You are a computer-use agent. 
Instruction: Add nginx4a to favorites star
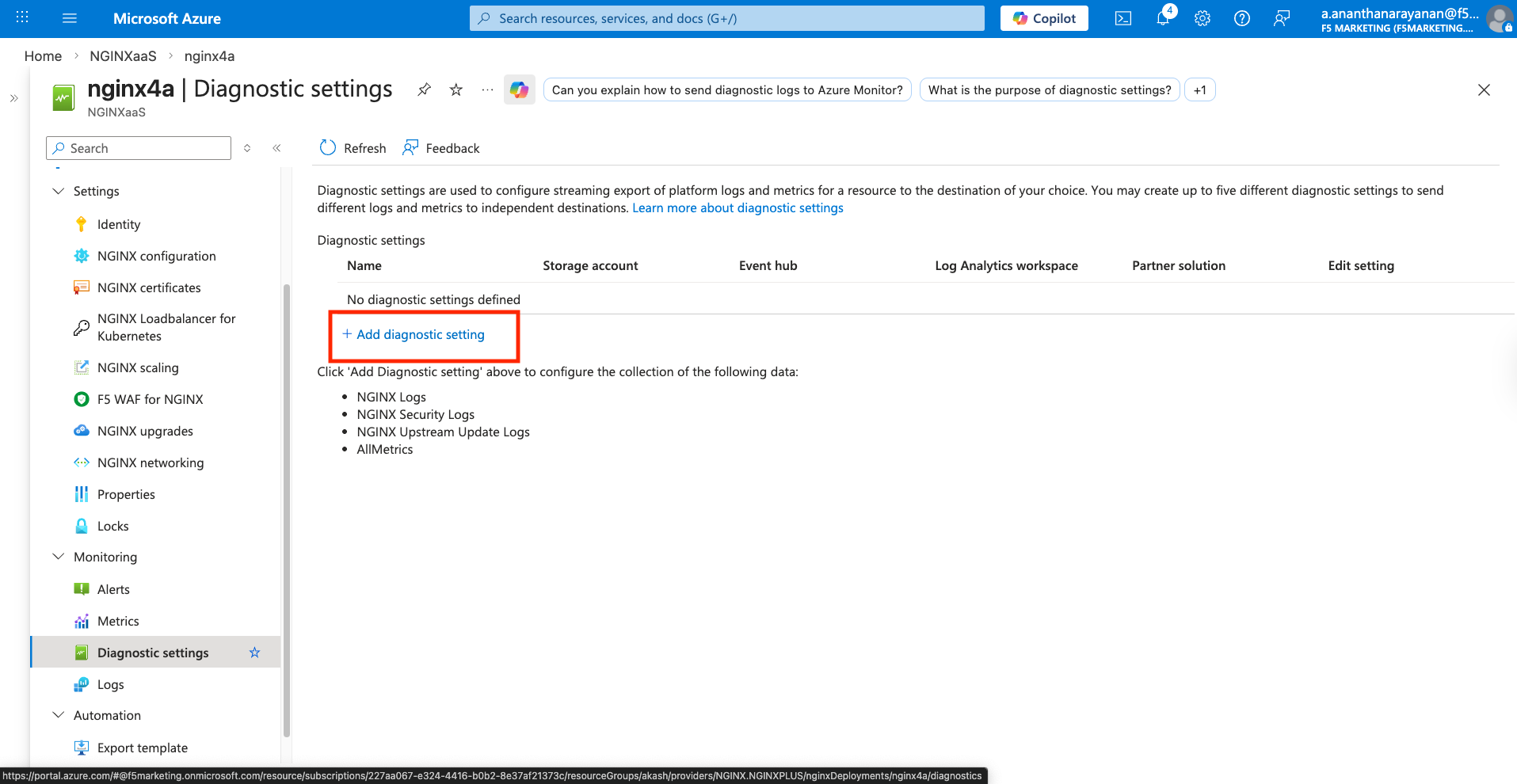point(456,89)
